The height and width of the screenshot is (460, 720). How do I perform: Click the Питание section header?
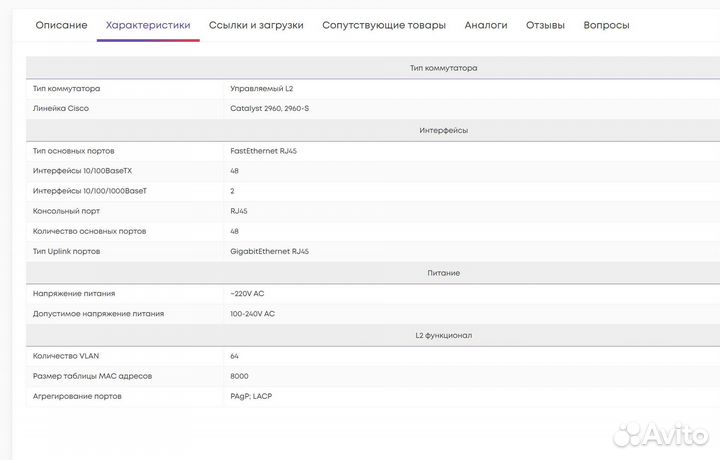pyautogui.click(x=444, y=273)
